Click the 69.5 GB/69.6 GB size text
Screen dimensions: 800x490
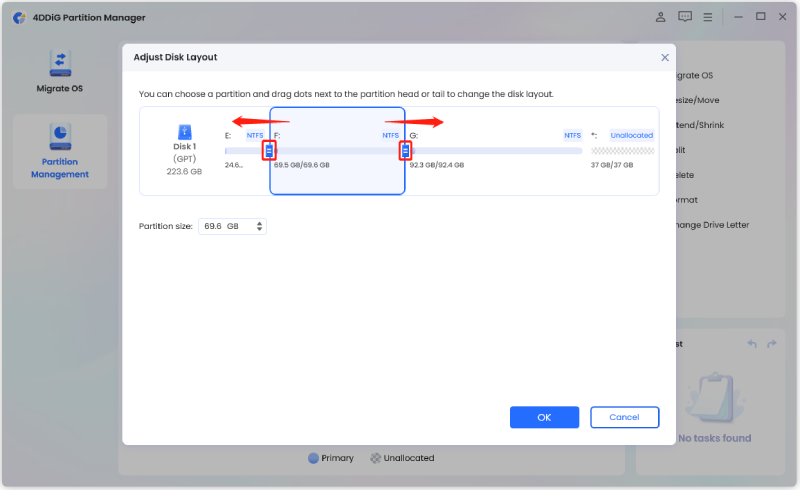302,165
